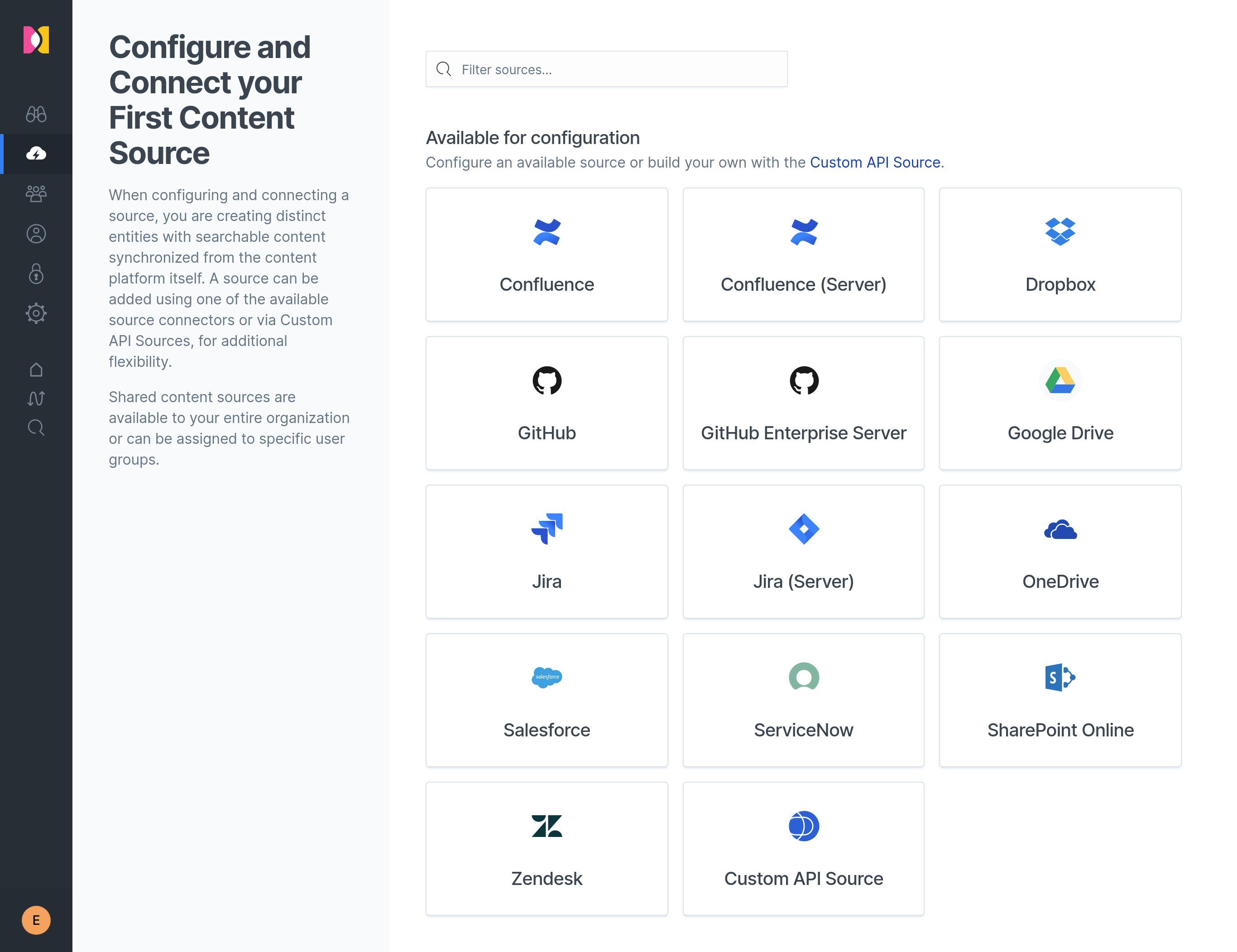This screenshot has height=952, width=1237.
Task: Click the OneDrive cloud icon
Action: (1060, 529)
